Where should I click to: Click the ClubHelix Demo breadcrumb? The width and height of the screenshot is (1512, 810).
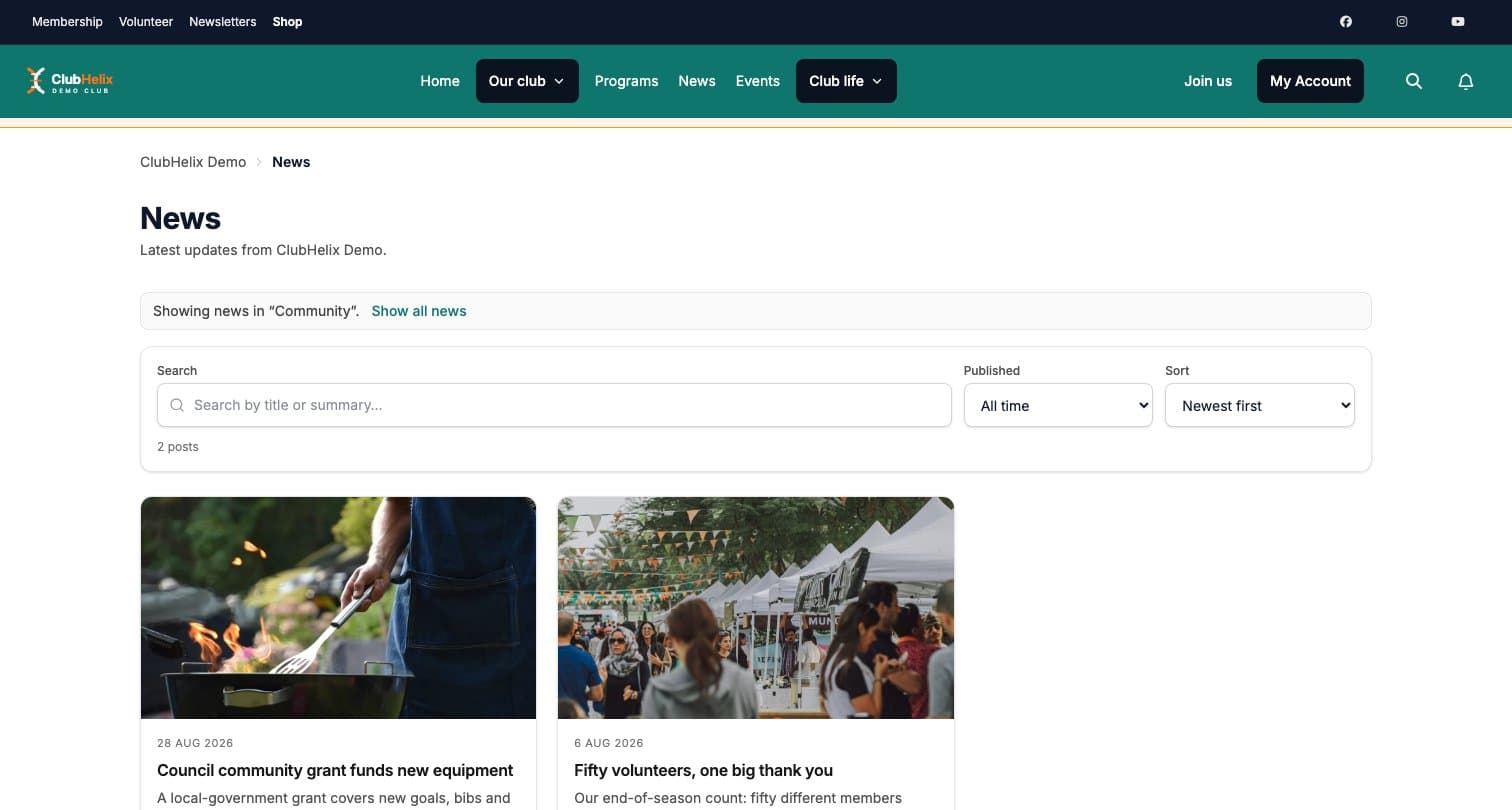[x=193, y=162]
